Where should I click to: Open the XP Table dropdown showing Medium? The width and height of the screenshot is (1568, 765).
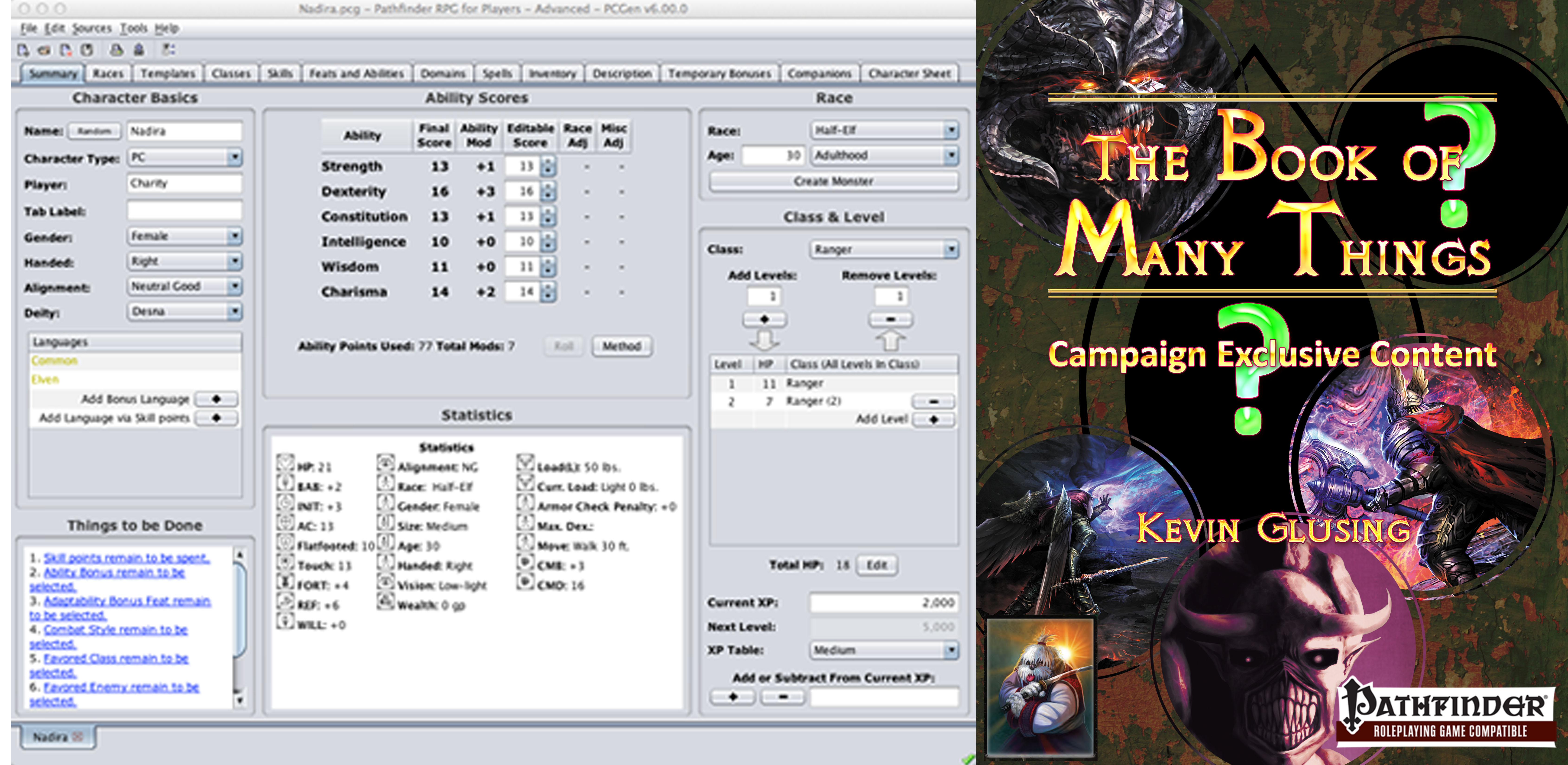(x=885, y=651)
